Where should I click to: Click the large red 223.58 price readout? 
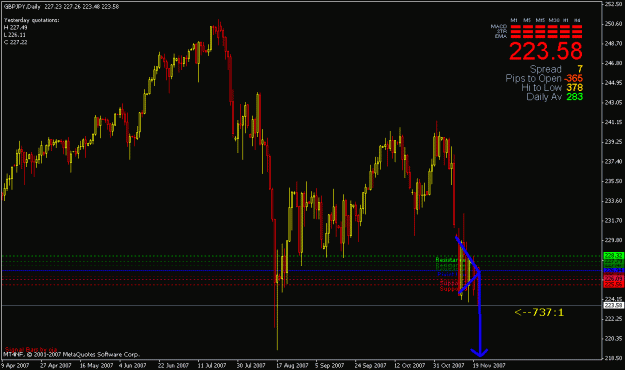pos(546,51)
